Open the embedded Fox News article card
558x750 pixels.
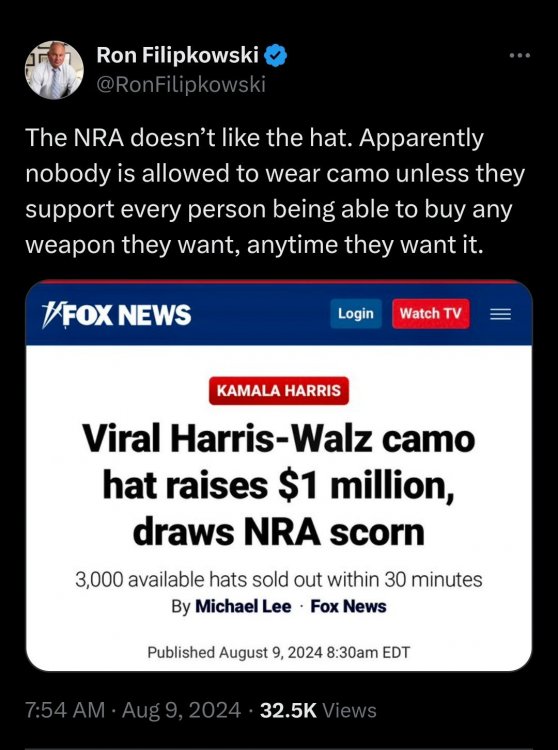(x=279, y=475)
